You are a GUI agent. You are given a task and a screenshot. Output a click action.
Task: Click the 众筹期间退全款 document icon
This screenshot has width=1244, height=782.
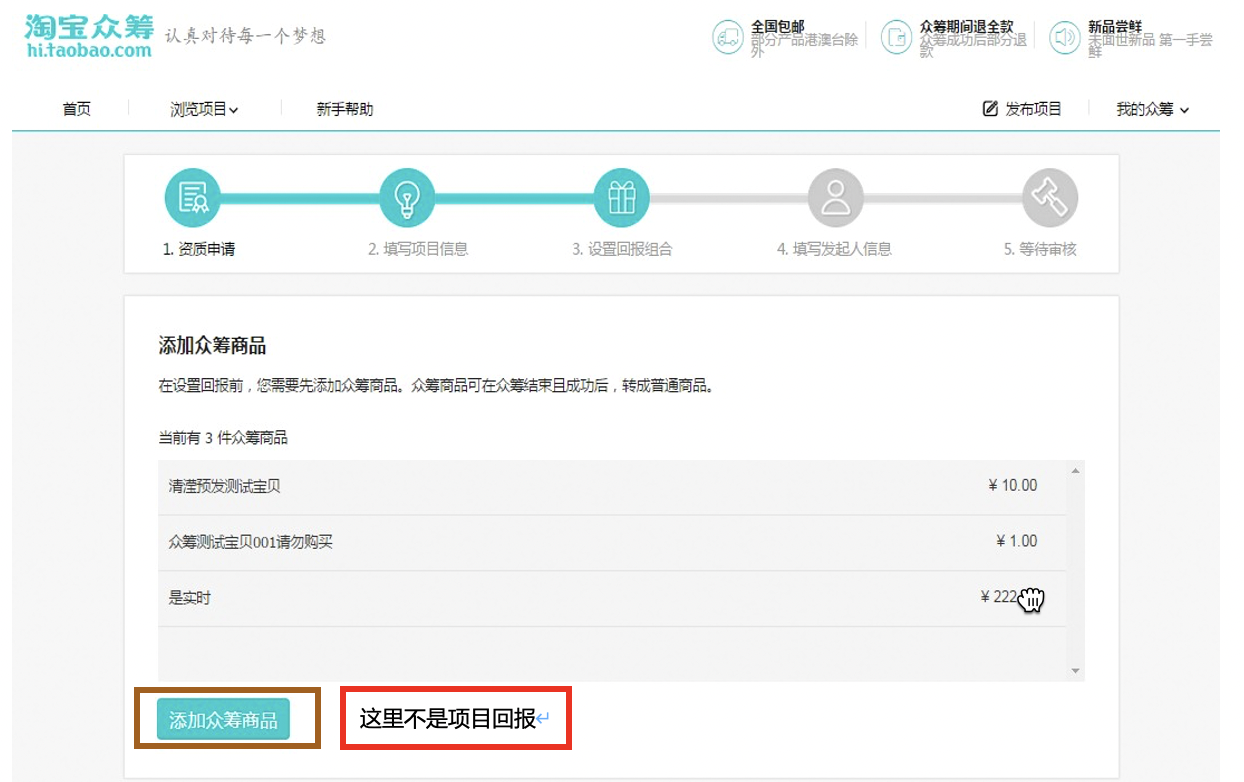[x=897, y=37]
